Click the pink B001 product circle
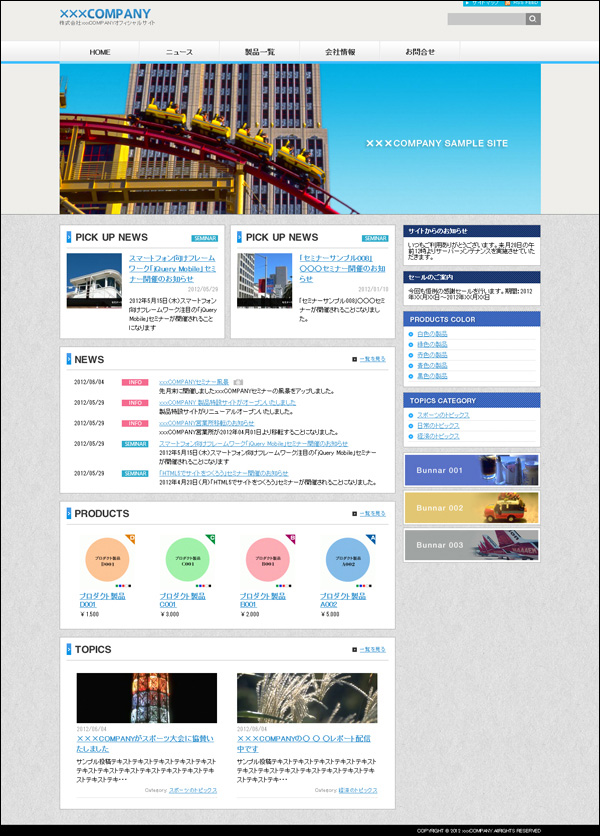Image resolution: width=600 pixels, height=836 pixels. point(268,560)
